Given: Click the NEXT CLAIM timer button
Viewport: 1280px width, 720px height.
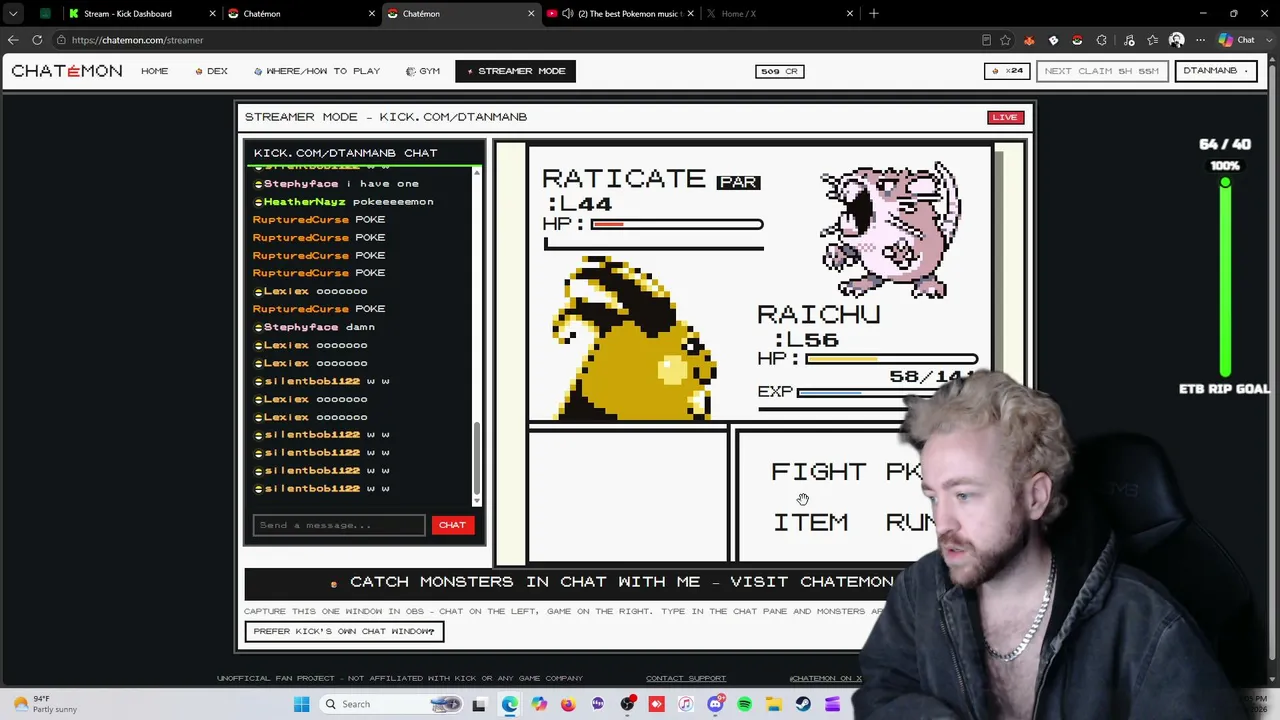Looking at the screenshot, I should coord(1101,71).
